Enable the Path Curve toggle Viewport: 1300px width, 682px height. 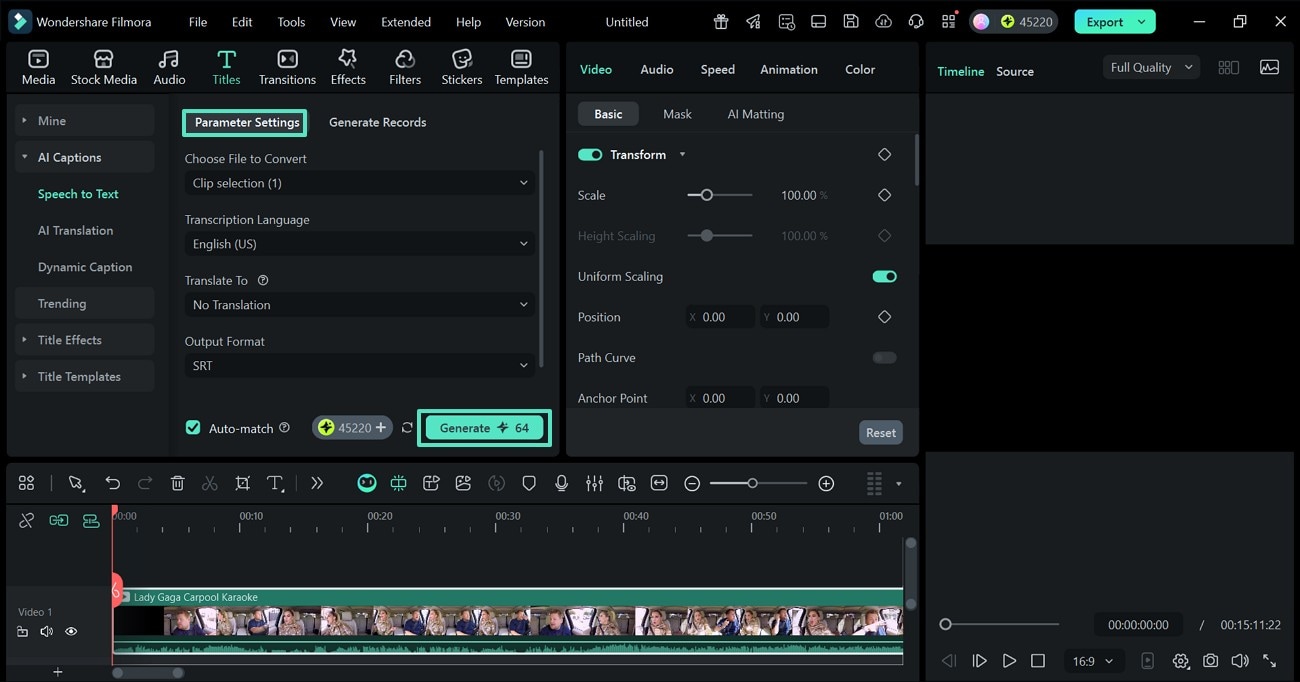point(884,357)
